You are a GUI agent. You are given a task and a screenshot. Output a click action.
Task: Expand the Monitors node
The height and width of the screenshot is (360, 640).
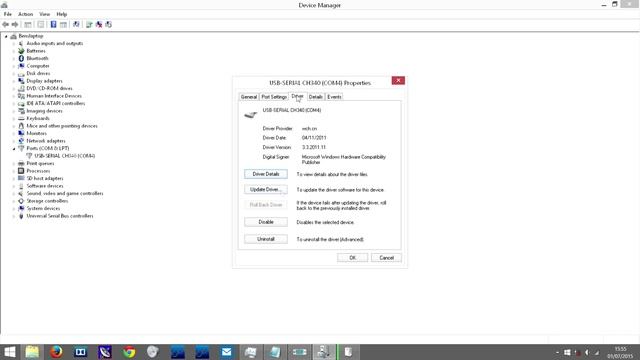(x=14, y=133)
